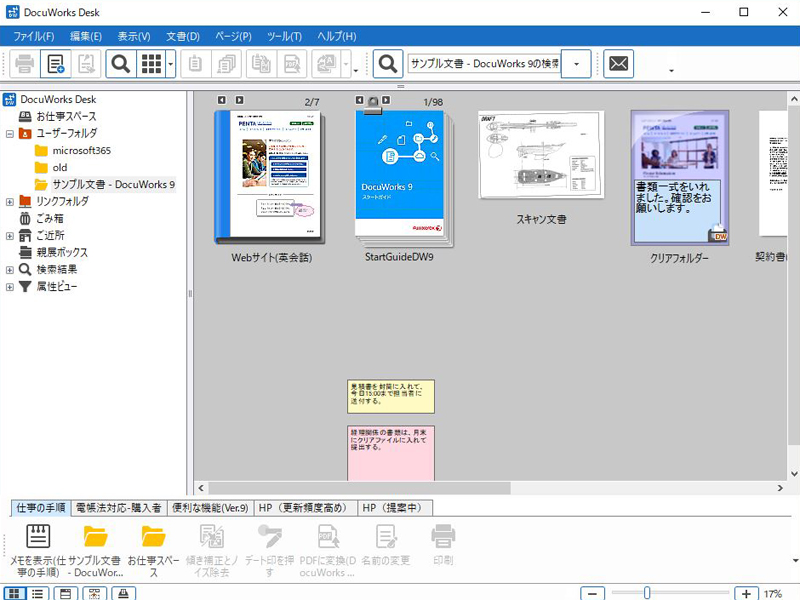
Task: Open the 文書(D) menu
Action: (x=183, y=36)
